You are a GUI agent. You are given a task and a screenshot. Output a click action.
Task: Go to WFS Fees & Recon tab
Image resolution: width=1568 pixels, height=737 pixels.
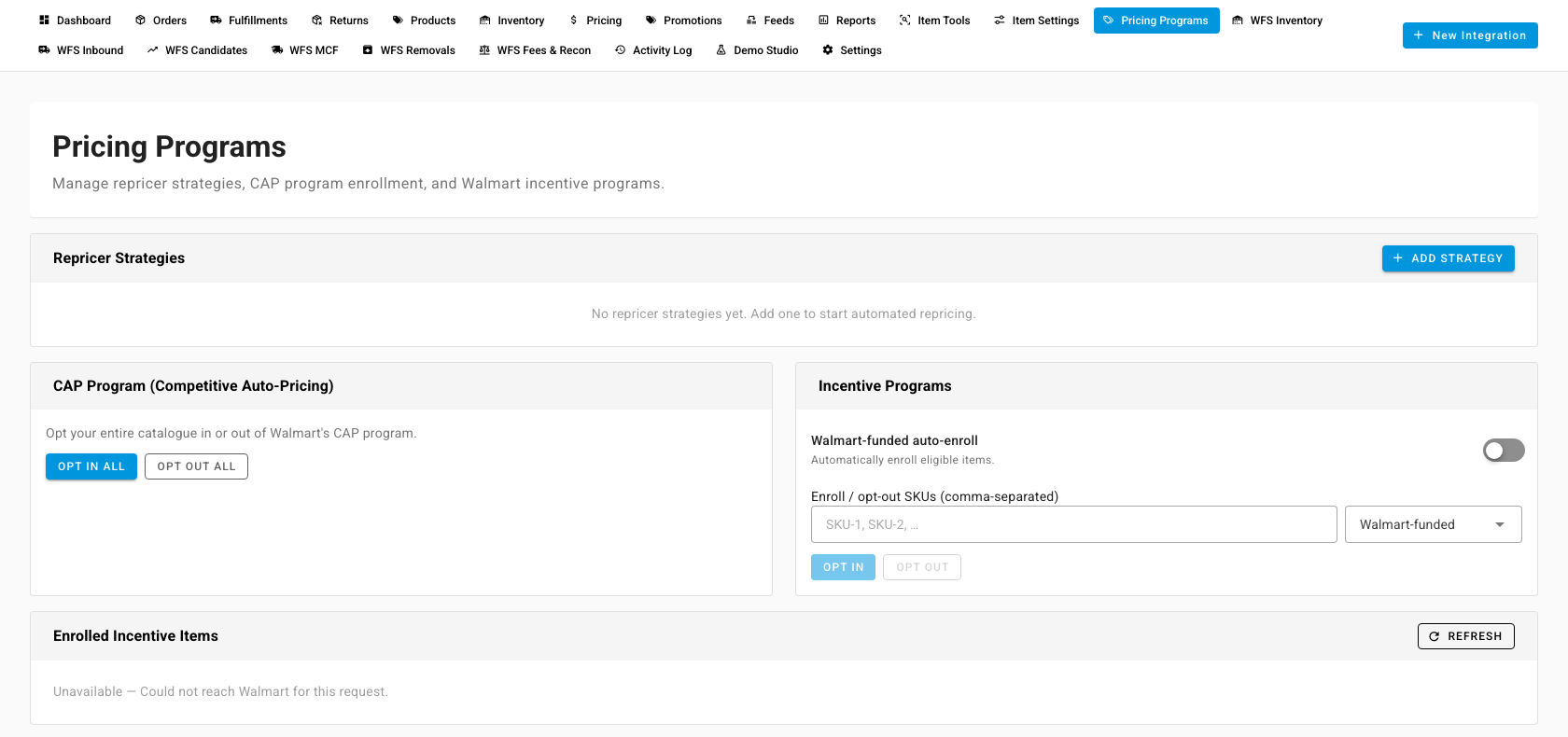(x=535, y=49)
